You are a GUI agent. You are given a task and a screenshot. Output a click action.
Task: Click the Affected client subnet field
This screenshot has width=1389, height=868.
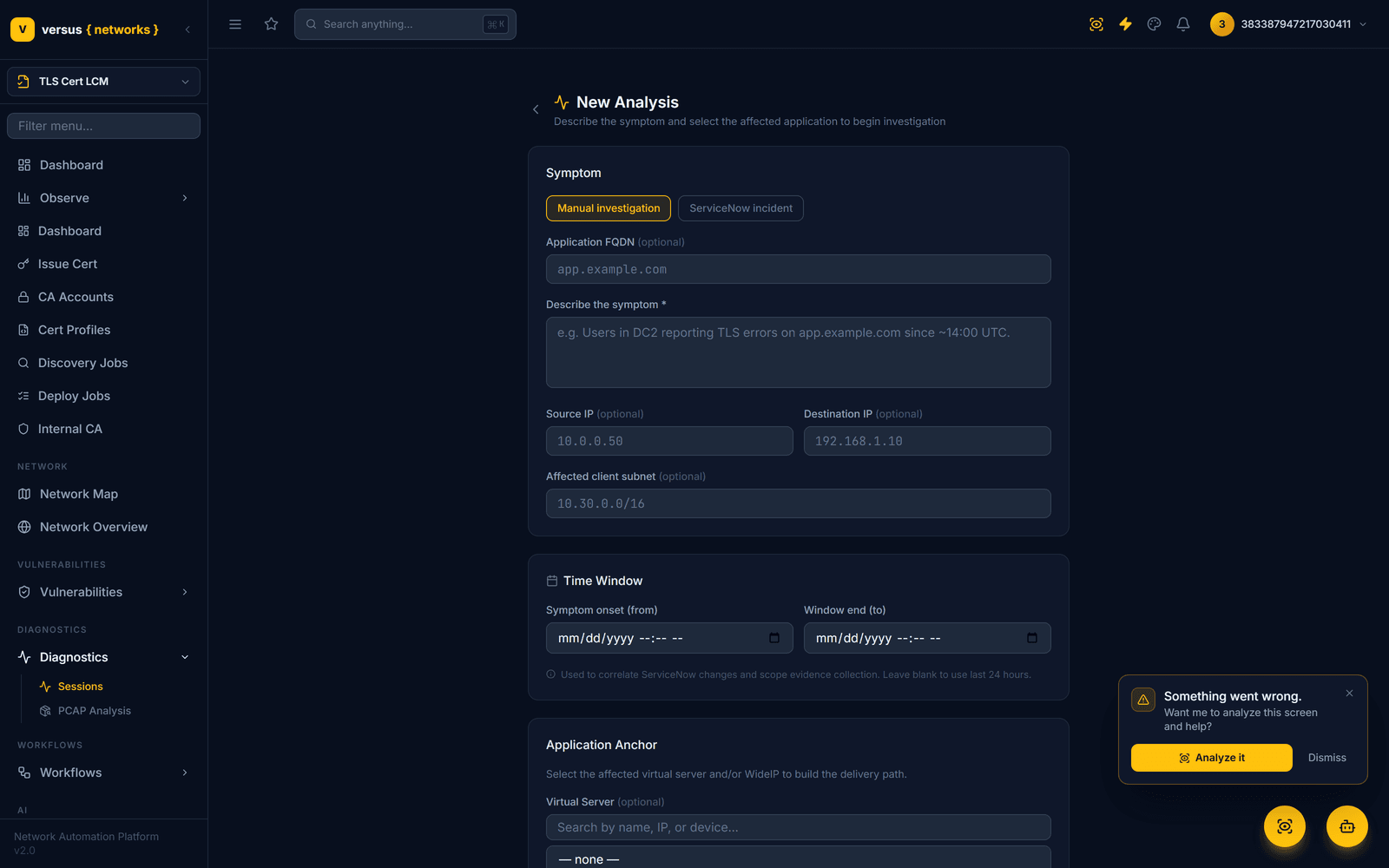point(799,503)
